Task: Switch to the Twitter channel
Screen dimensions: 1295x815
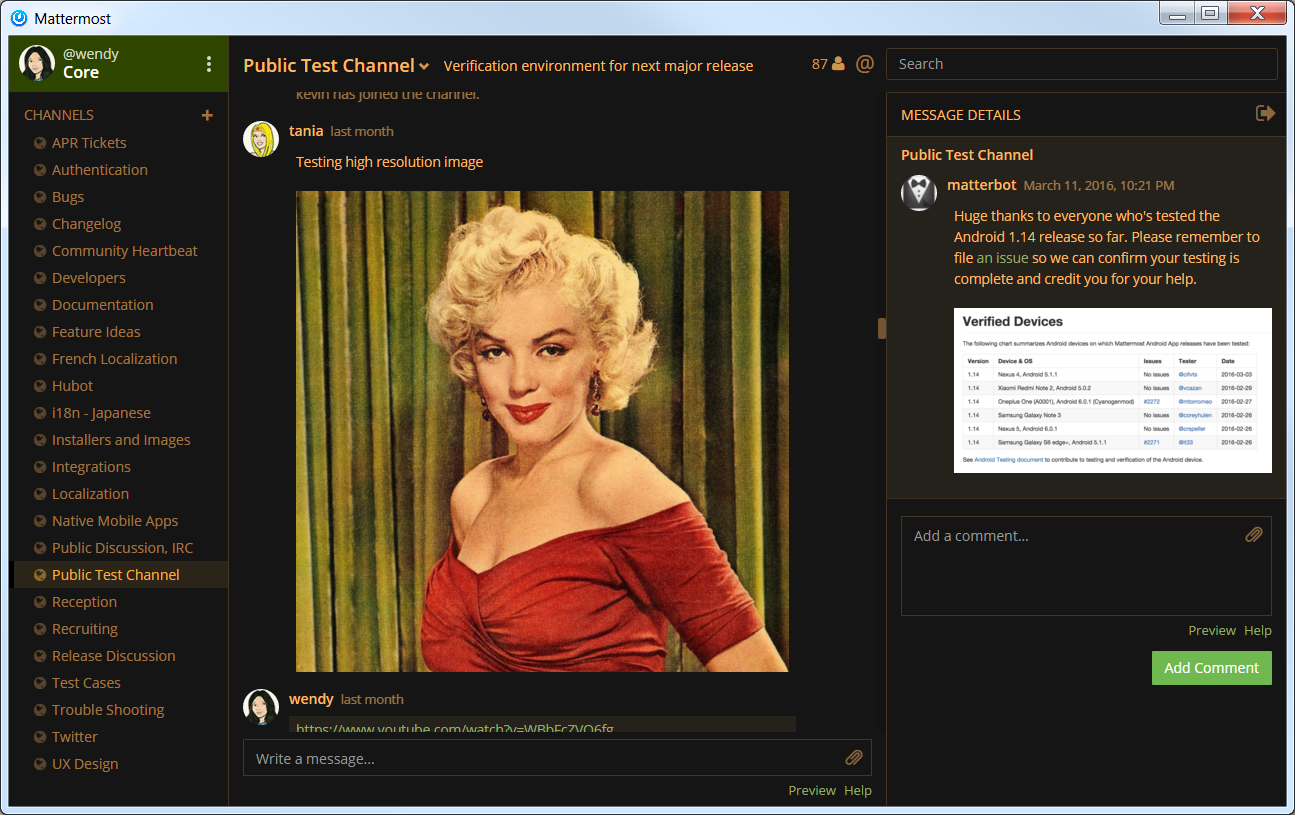Action: coord(75,737)
